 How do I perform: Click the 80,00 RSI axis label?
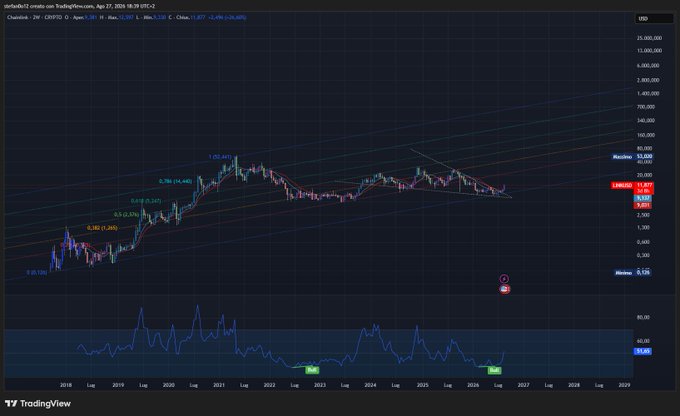[x=643, y=317]
